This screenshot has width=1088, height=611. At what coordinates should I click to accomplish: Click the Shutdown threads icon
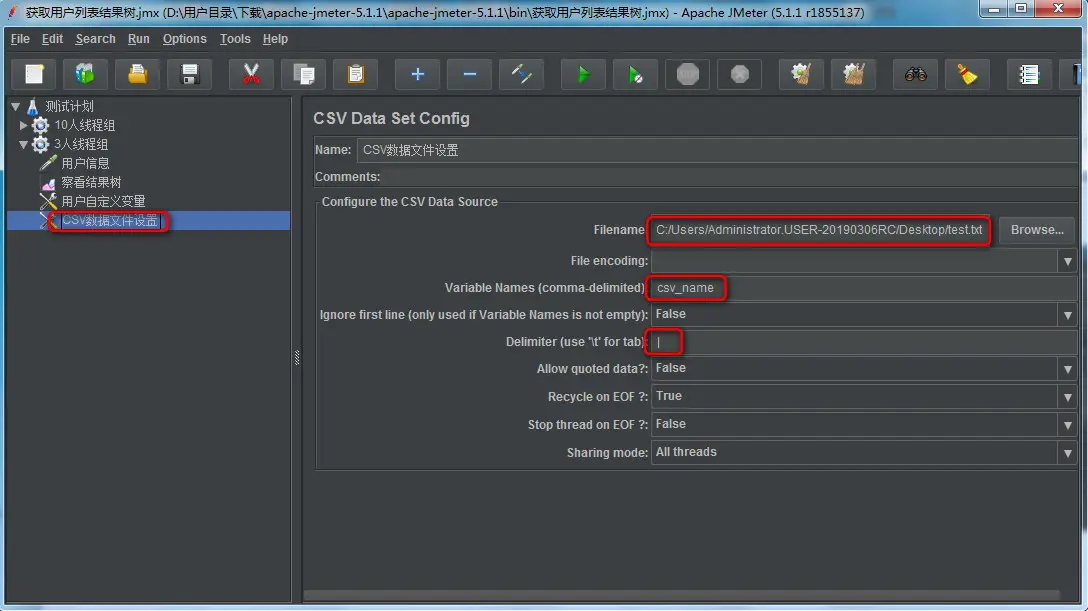pos(740,74)
